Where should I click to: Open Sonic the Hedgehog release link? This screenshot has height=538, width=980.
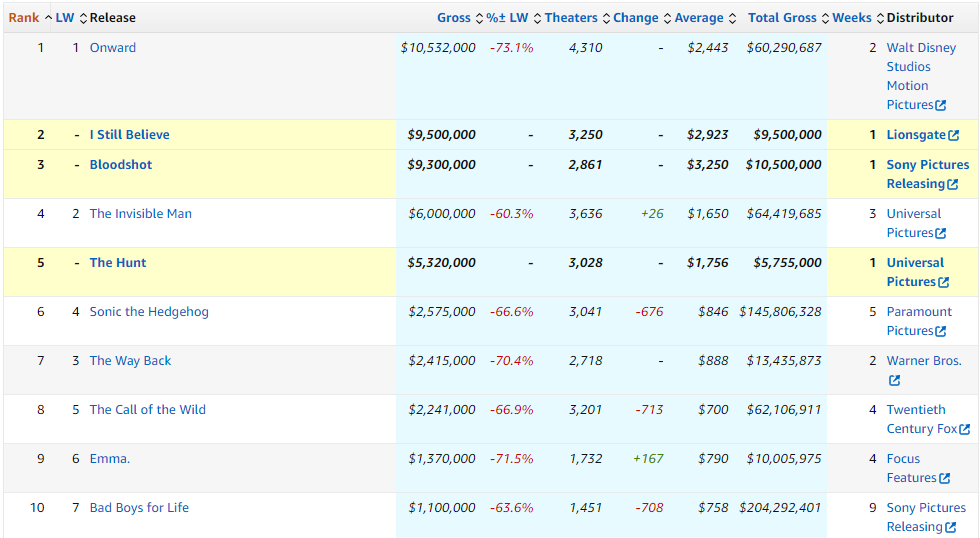[x=149, y=312]
